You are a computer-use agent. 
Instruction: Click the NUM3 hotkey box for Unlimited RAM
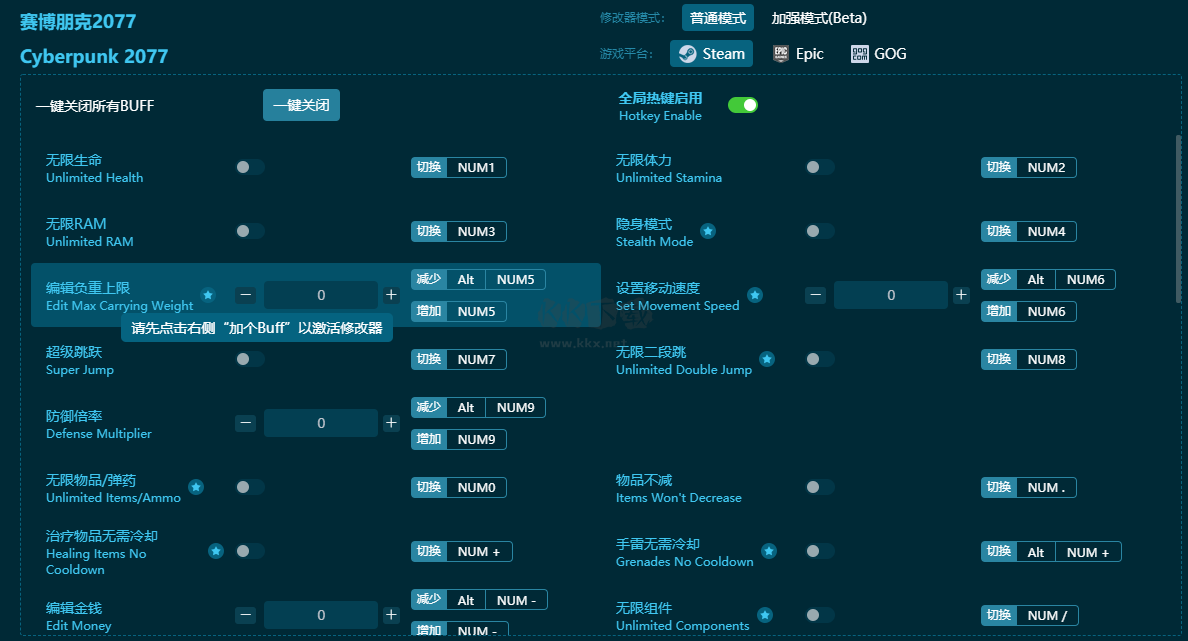pos(458,231)
